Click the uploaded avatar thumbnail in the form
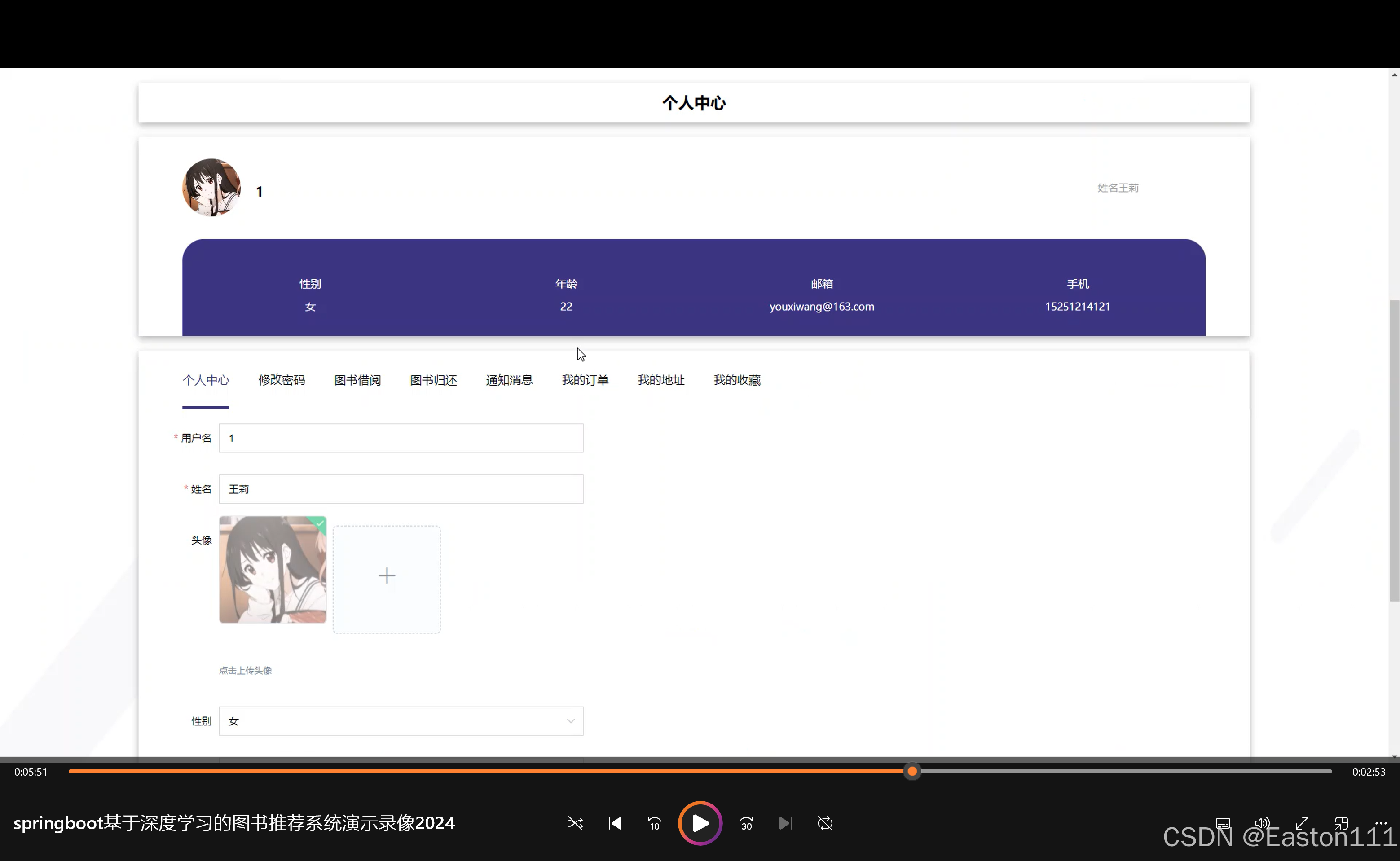Viewport: 1400px width, 861px height. pos(273,570)
